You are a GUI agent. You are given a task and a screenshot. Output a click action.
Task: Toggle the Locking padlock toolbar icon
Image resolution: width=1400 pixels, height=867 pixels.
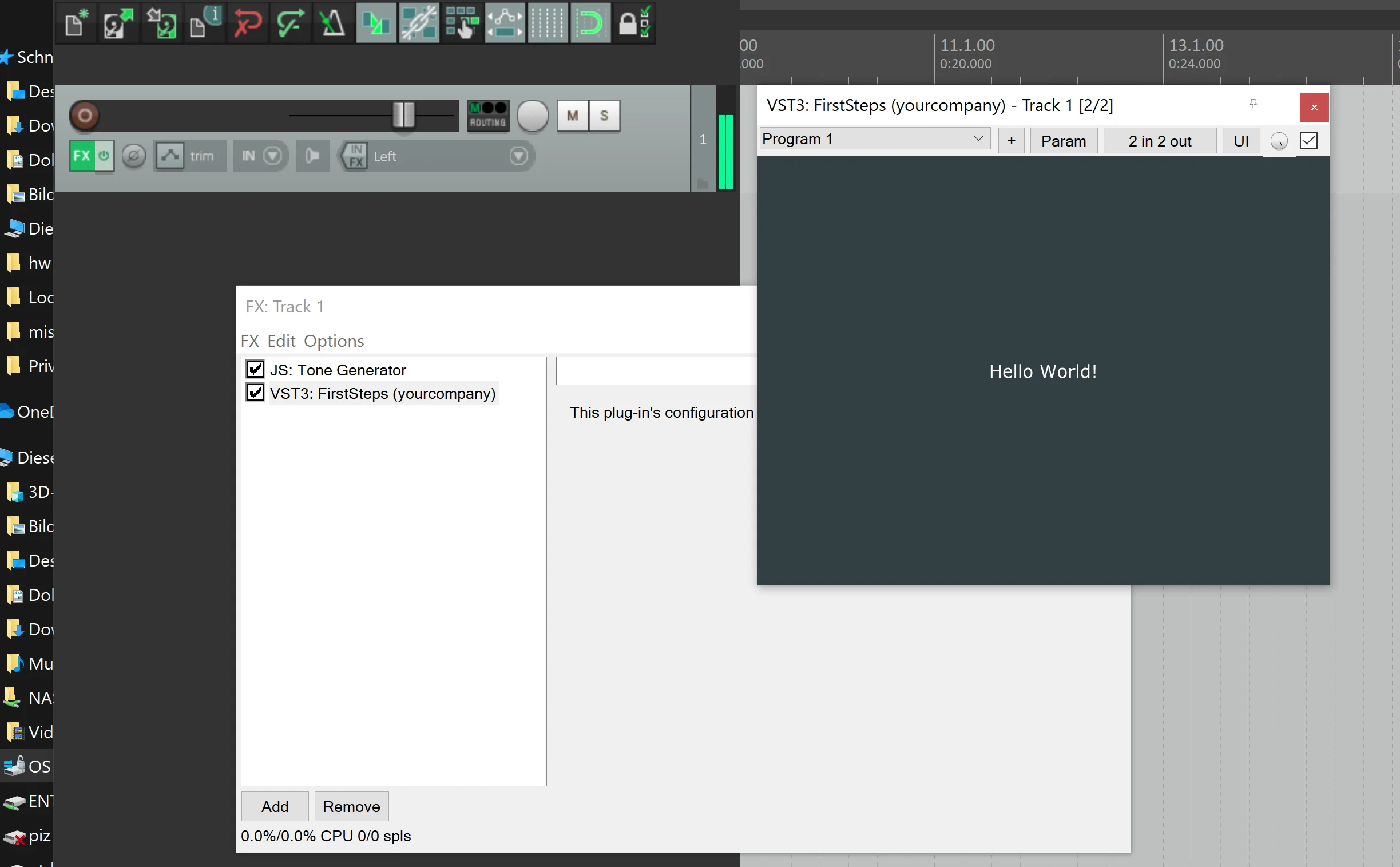[633, 23]
